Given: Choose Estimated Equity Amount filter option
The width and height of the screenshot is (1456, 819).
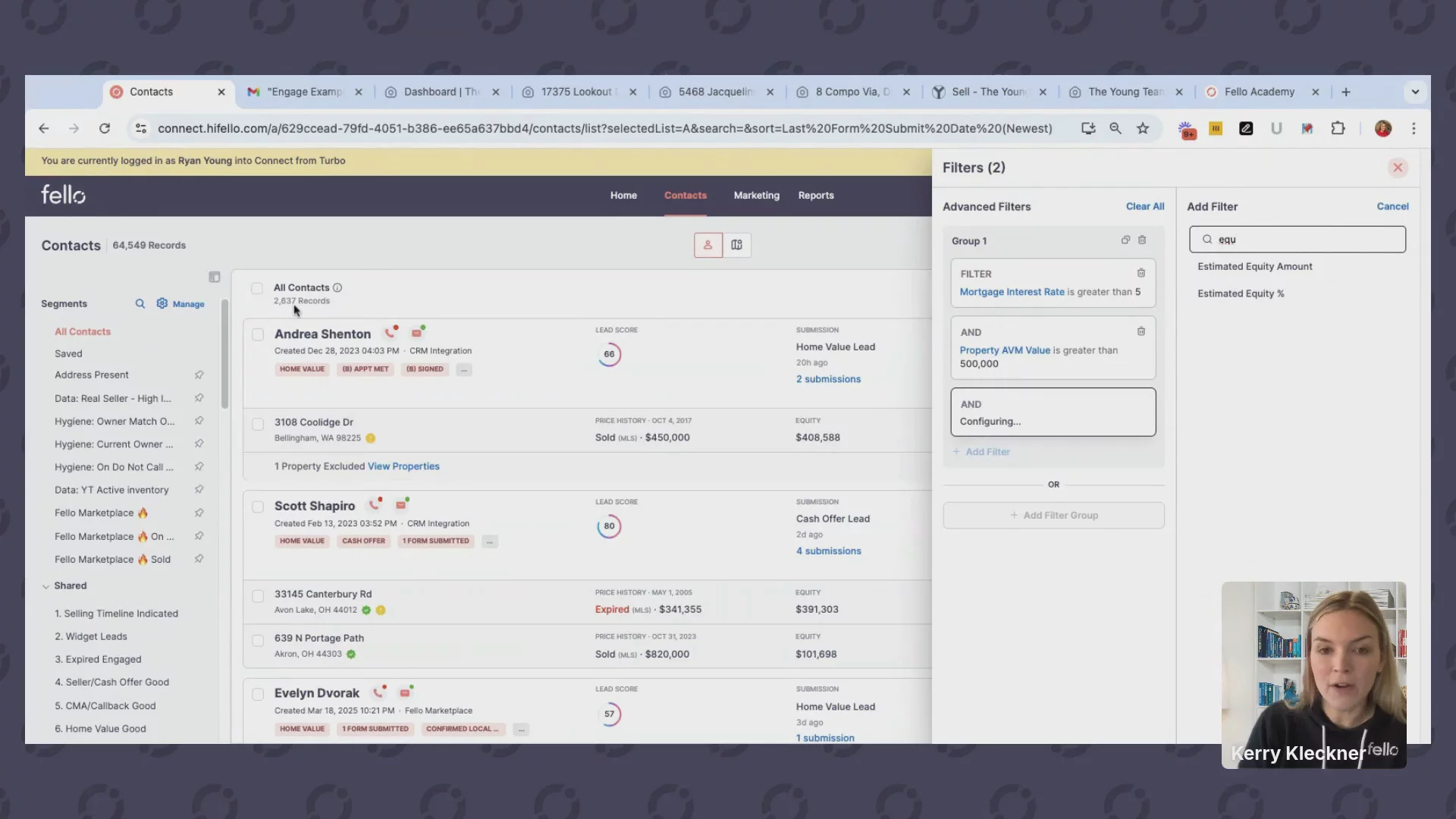Looking at the screenshot, I should [x=1254, y=266].
